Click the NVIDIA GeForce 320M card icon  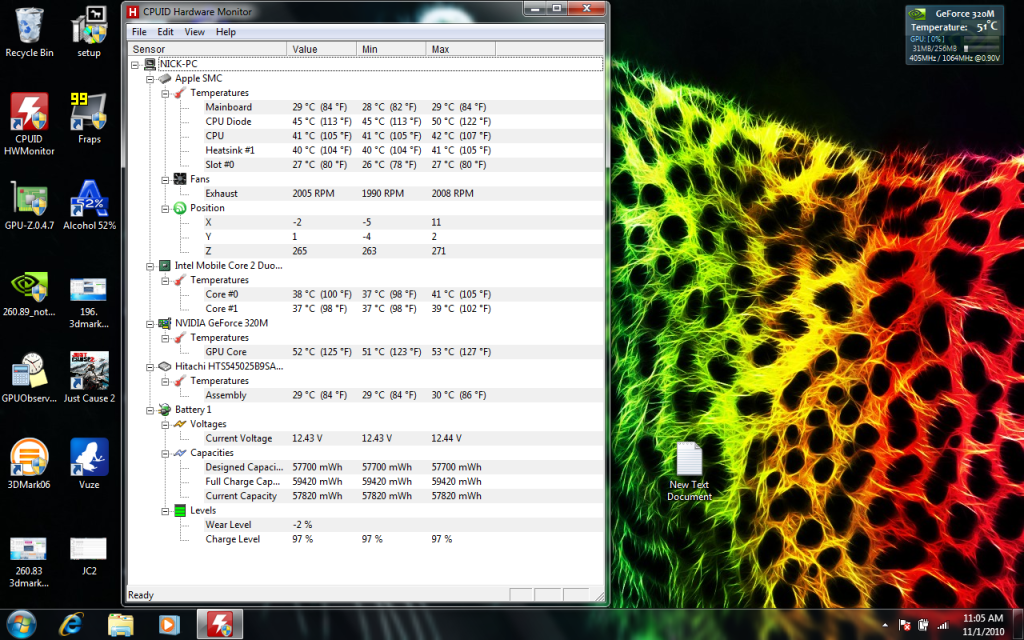(x=165, y=323)
